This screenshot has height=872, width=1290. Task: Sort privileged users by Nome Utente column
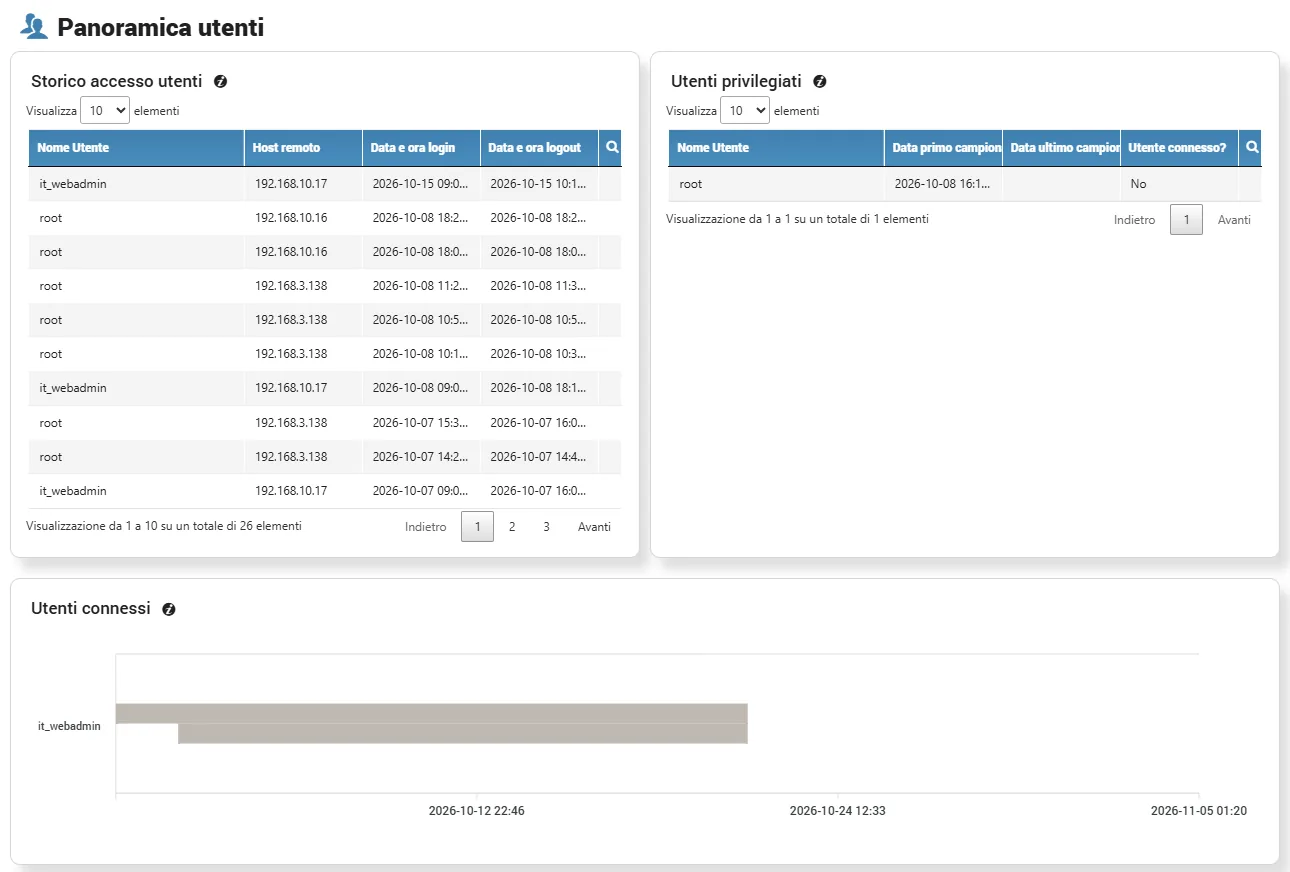click(x=776, y=148)
